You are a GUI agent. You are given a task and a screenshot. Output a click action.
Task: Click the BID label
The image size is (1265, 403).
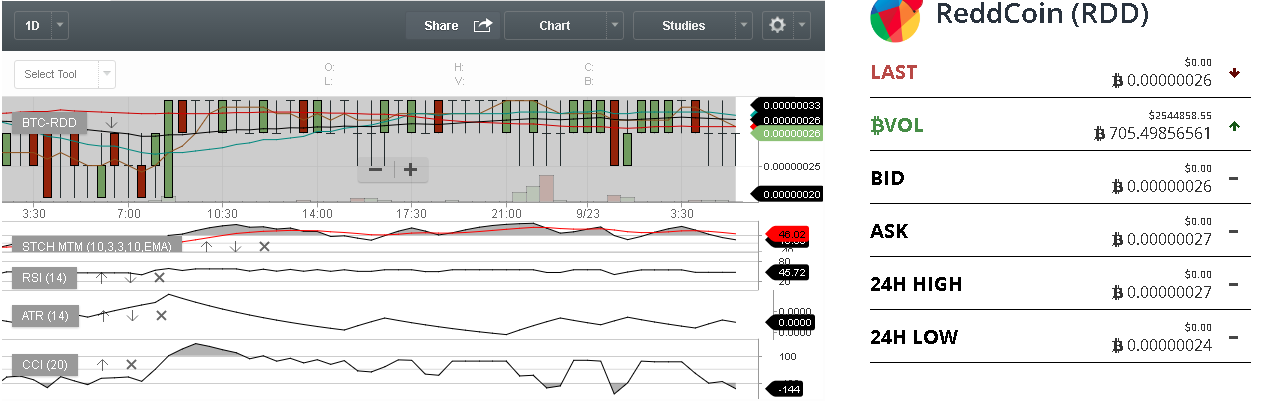[888, 178]
